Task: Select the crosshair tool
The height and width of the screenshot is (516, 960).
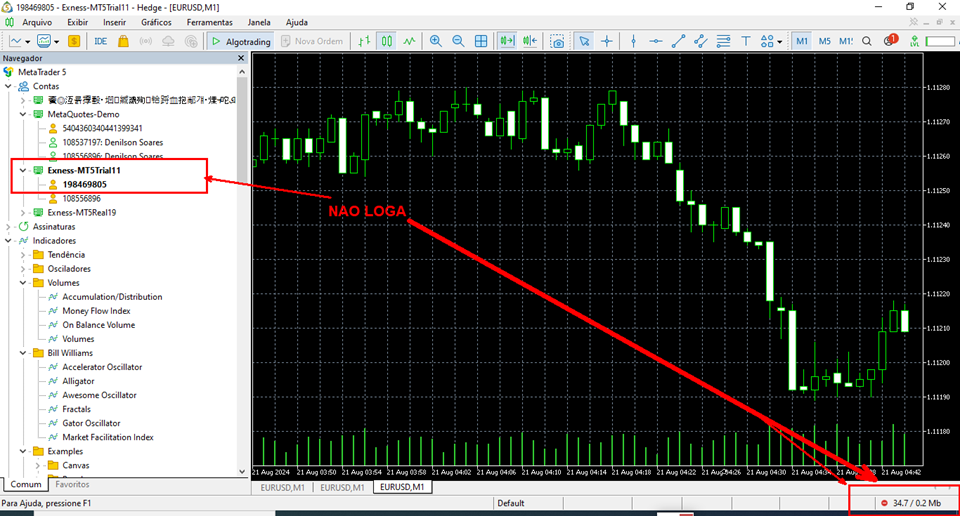Action: pyautogui.click(x=607, y=41)
